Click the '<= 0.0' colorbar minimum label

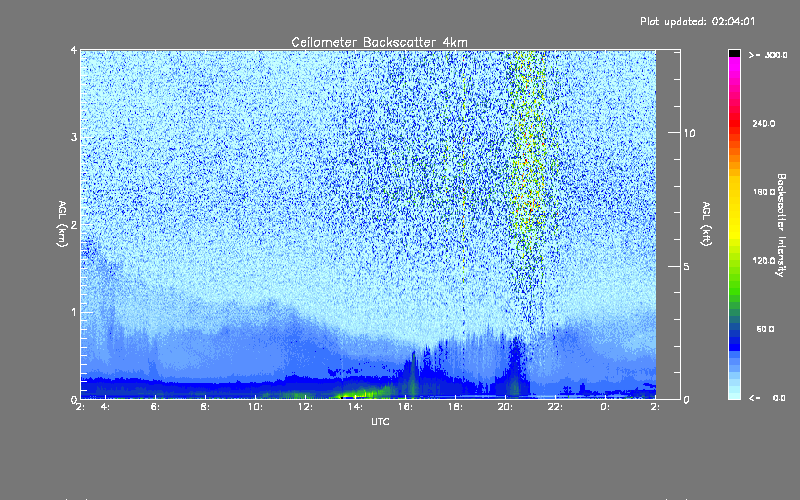(767, 398)
